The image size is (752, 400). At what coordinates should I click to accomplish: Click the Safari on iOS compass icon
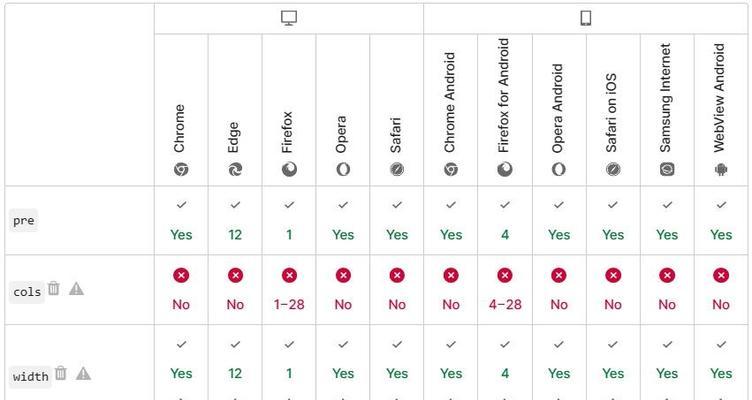tap(613, 169)
